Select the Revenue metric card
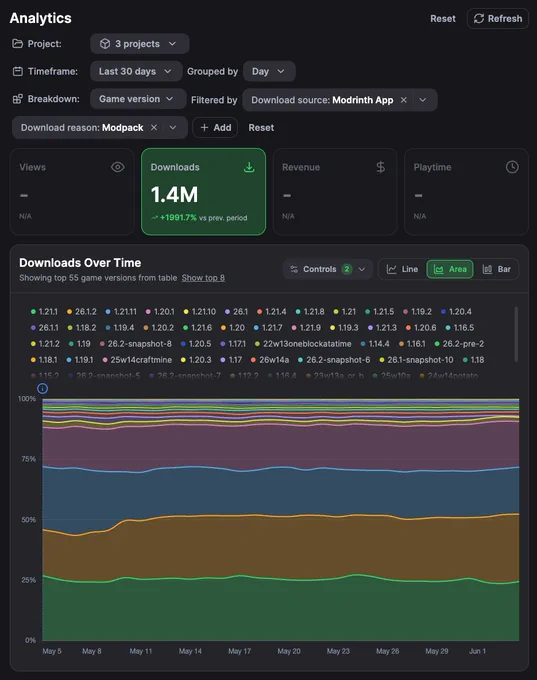Viewport: 537px width, 680px height. click(335, 192)
